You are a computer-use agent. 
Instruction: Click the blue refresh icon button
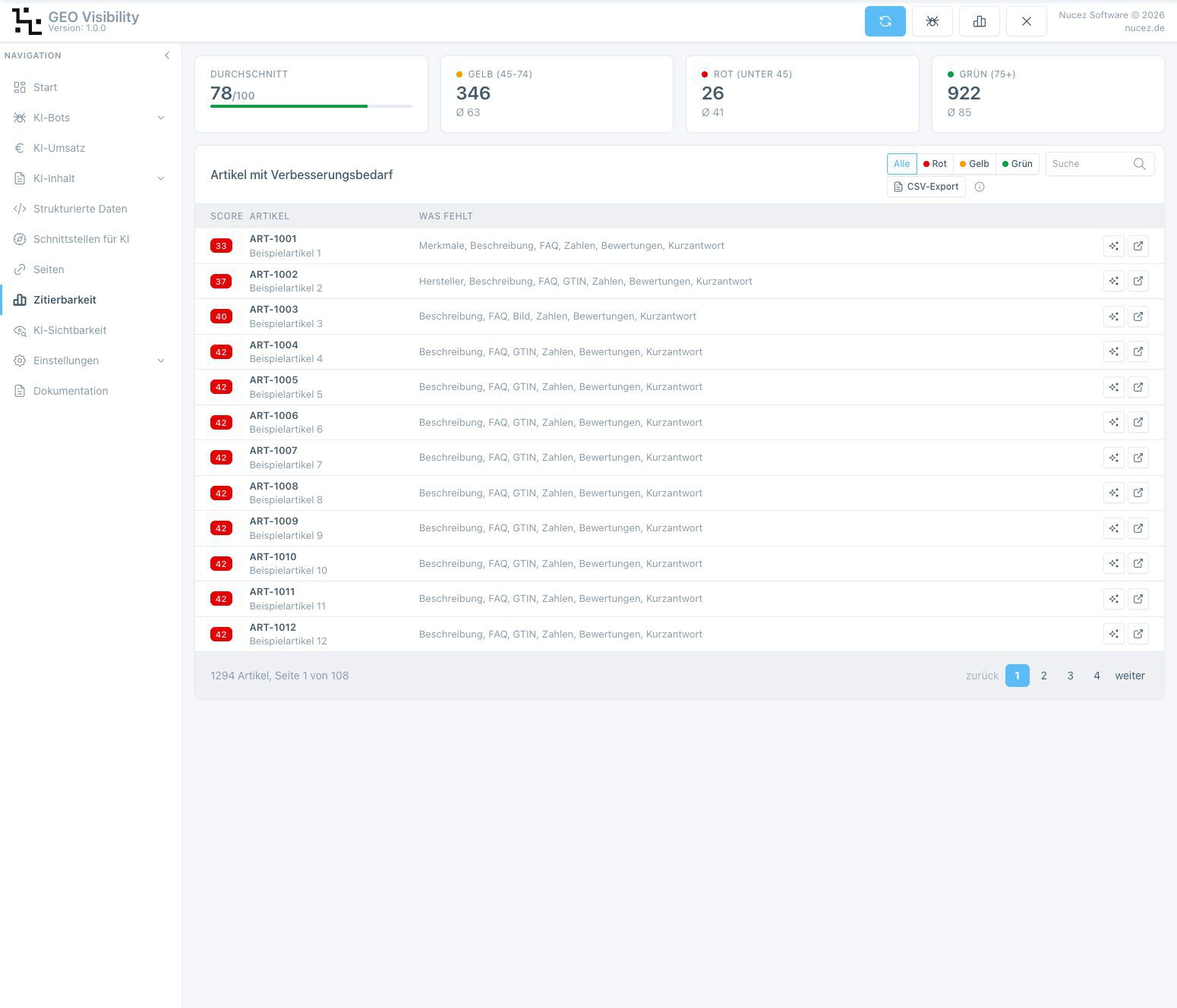point(885,21)
